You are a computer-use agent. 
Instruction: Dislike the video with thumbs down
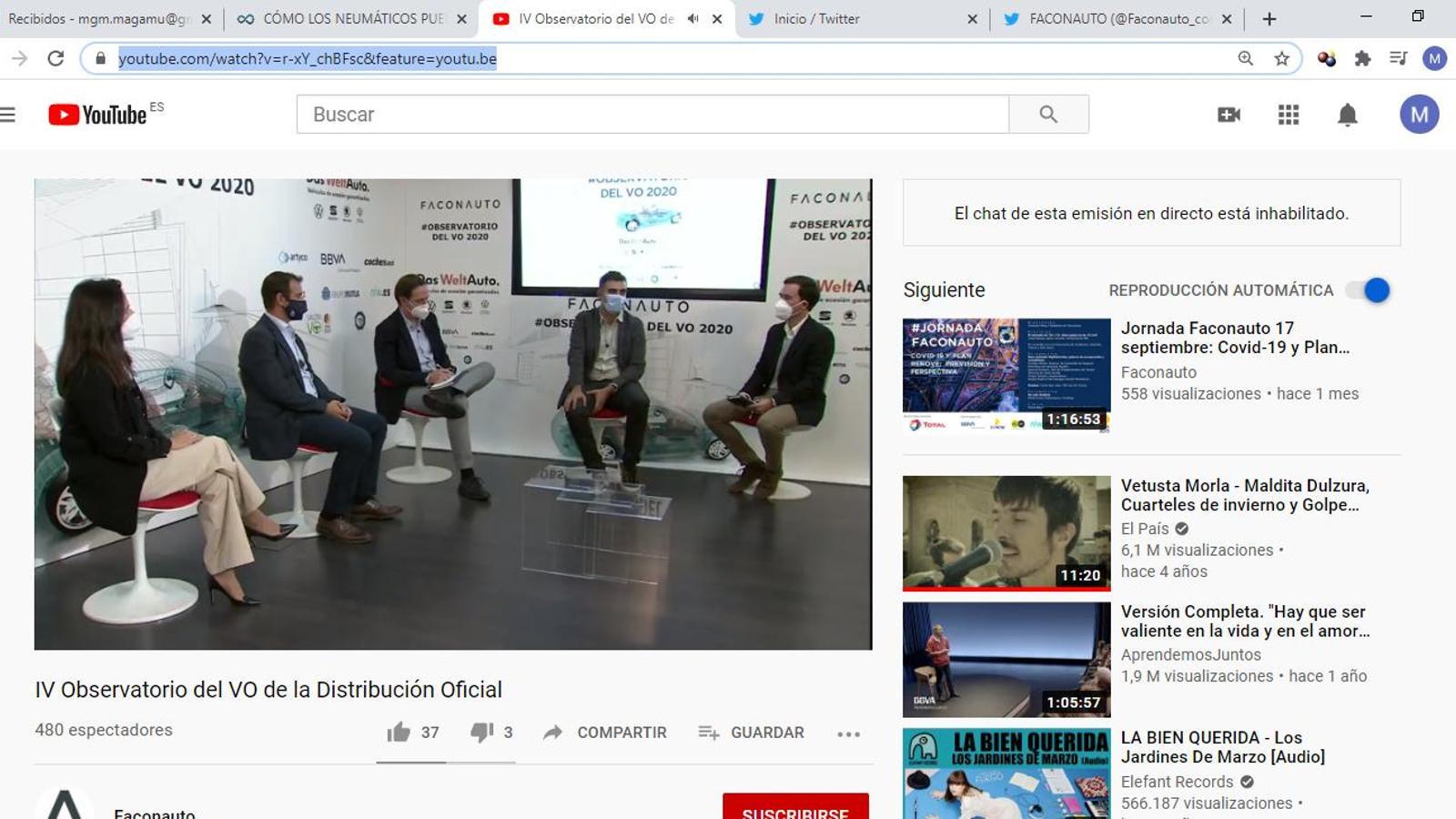[481, 733]
